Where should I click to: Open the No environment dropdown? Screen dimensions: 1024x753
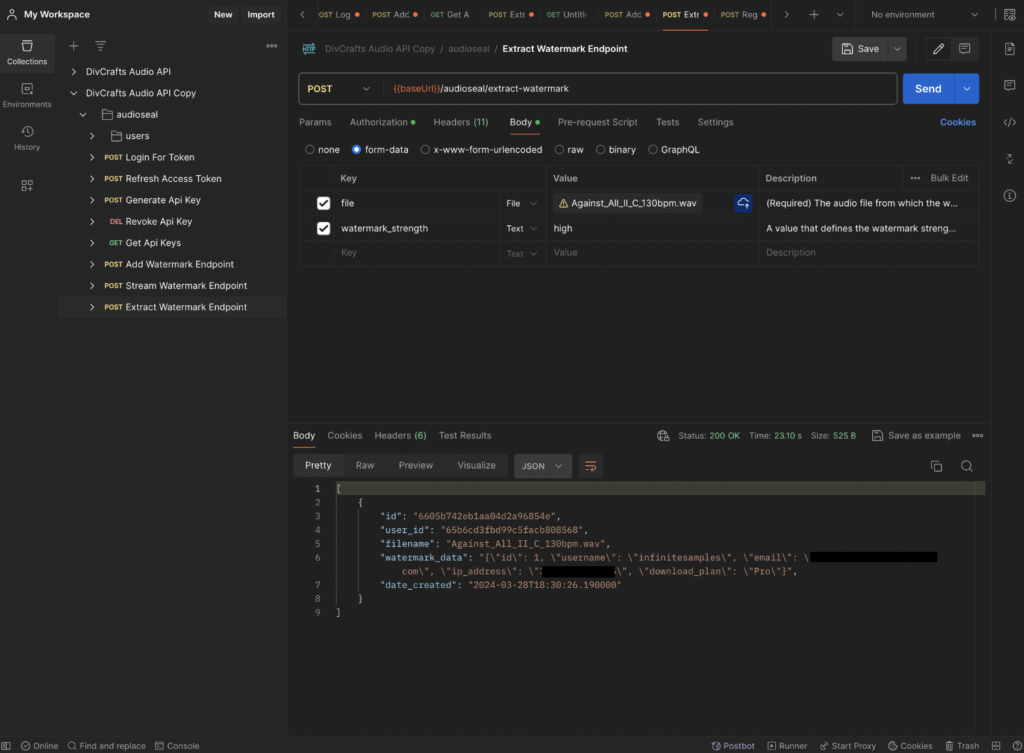coord(920,15)
